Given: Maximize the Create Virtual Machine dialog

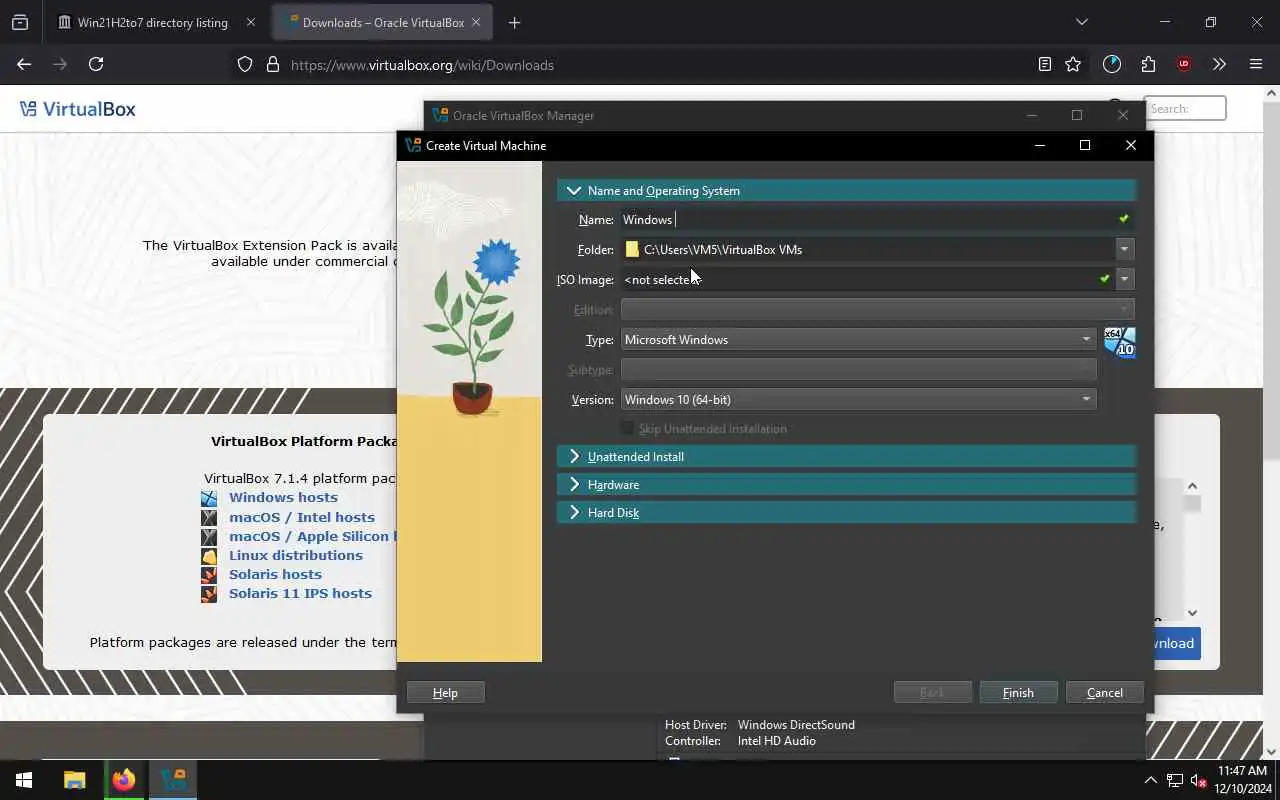Looking at the screenshot, I should [1085, 145].
